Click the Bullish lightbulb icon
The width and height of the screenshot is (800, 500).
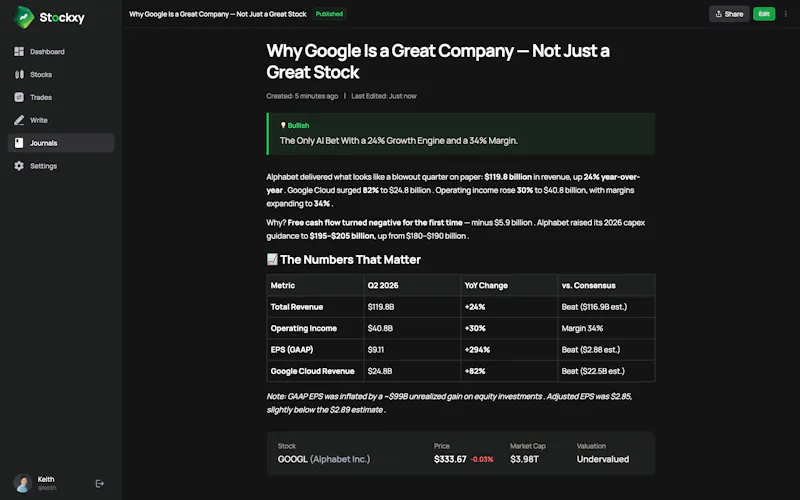pos(283,125)
